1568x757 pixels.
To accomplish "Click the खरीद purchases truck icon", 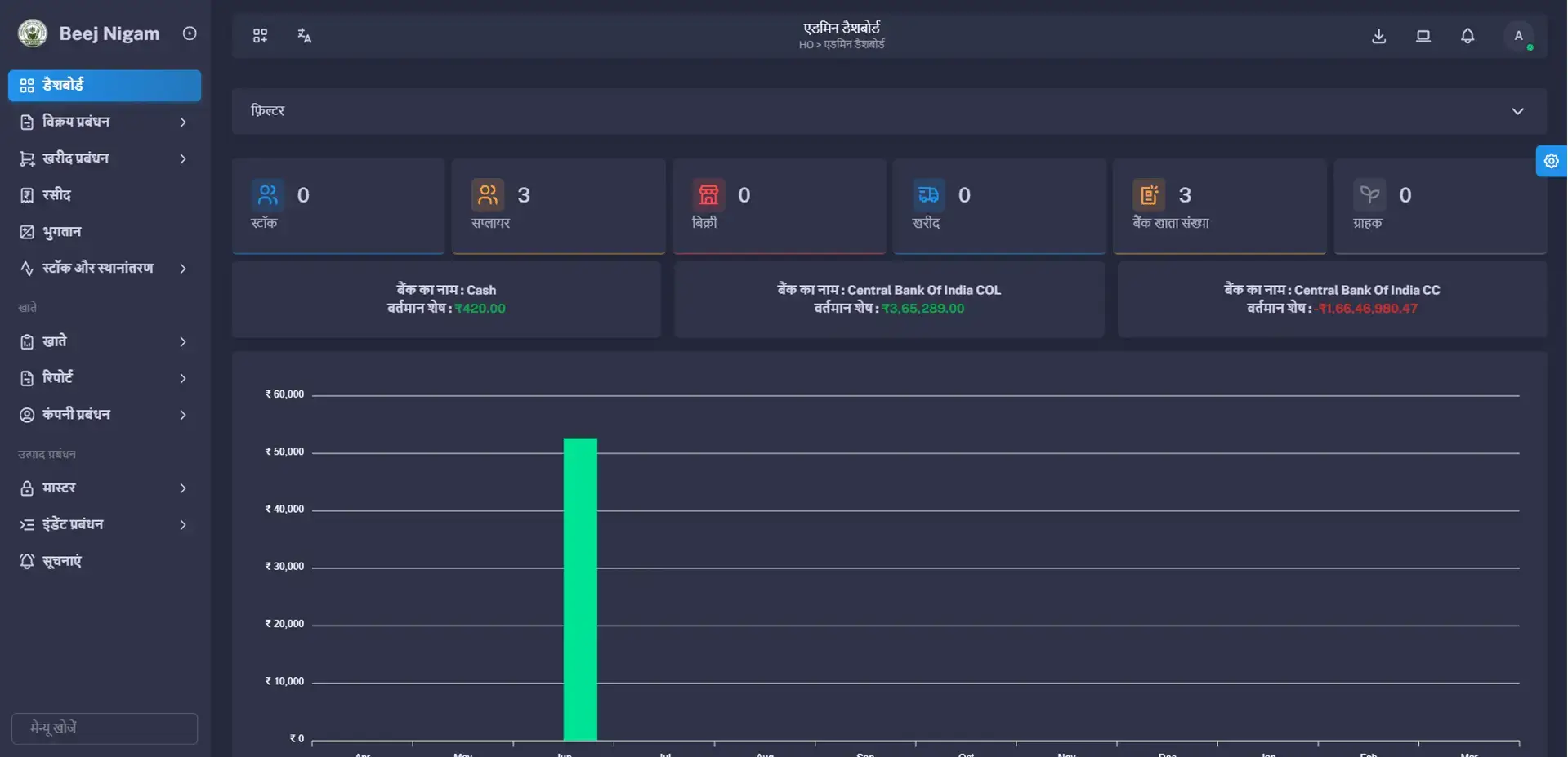I will 929,194.
